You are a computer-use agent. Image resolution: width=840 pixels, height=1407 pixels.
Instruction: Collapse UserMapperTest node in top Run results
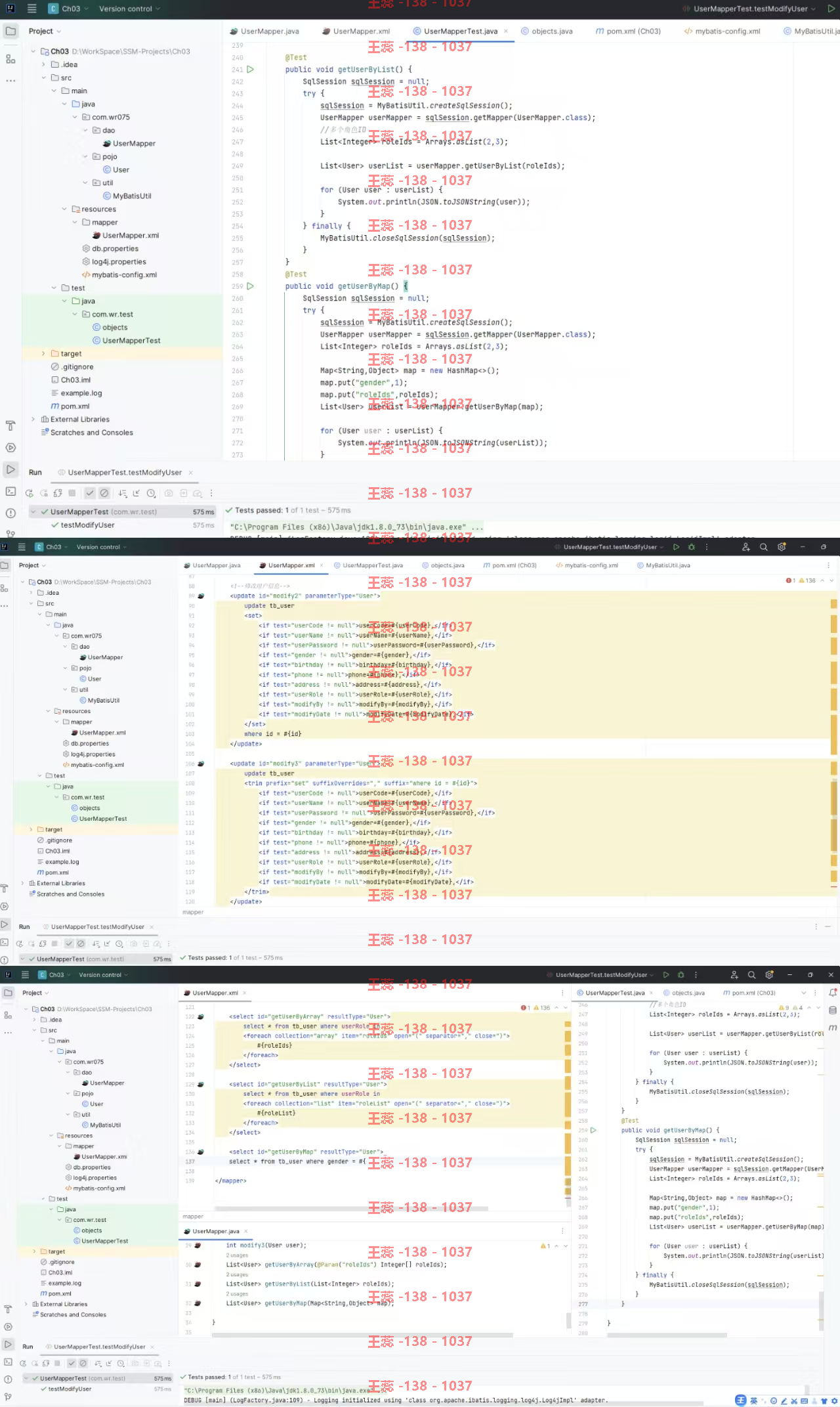(33, 511)
